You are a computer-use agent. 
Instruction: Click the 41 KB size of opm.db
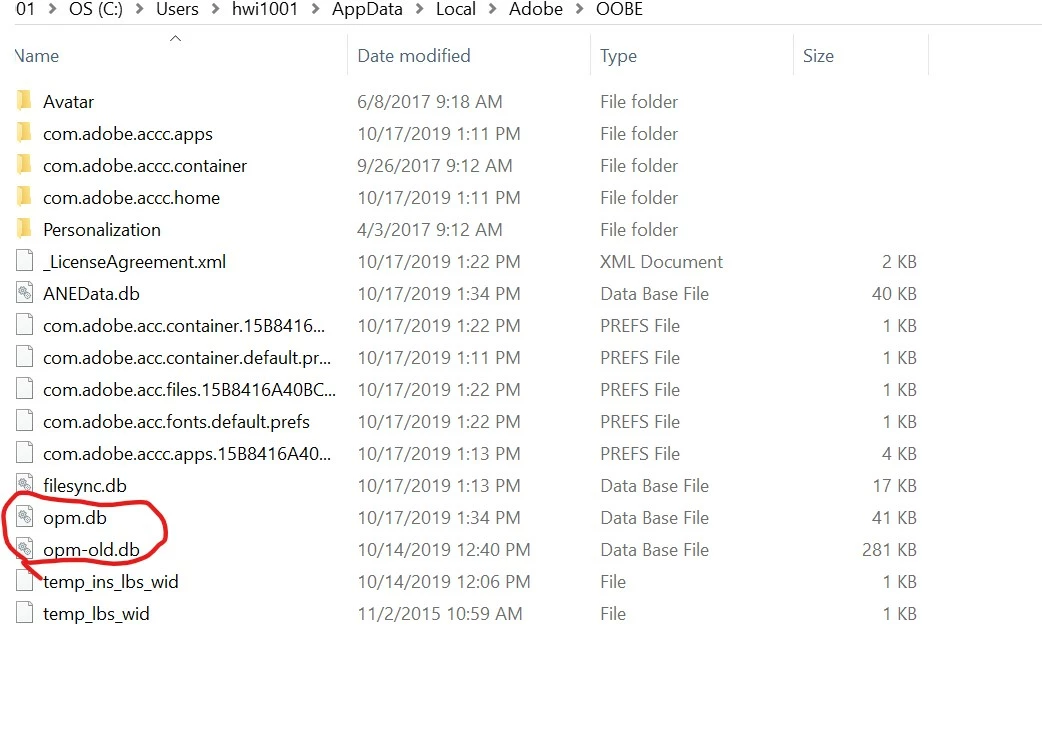click(894, 518)
